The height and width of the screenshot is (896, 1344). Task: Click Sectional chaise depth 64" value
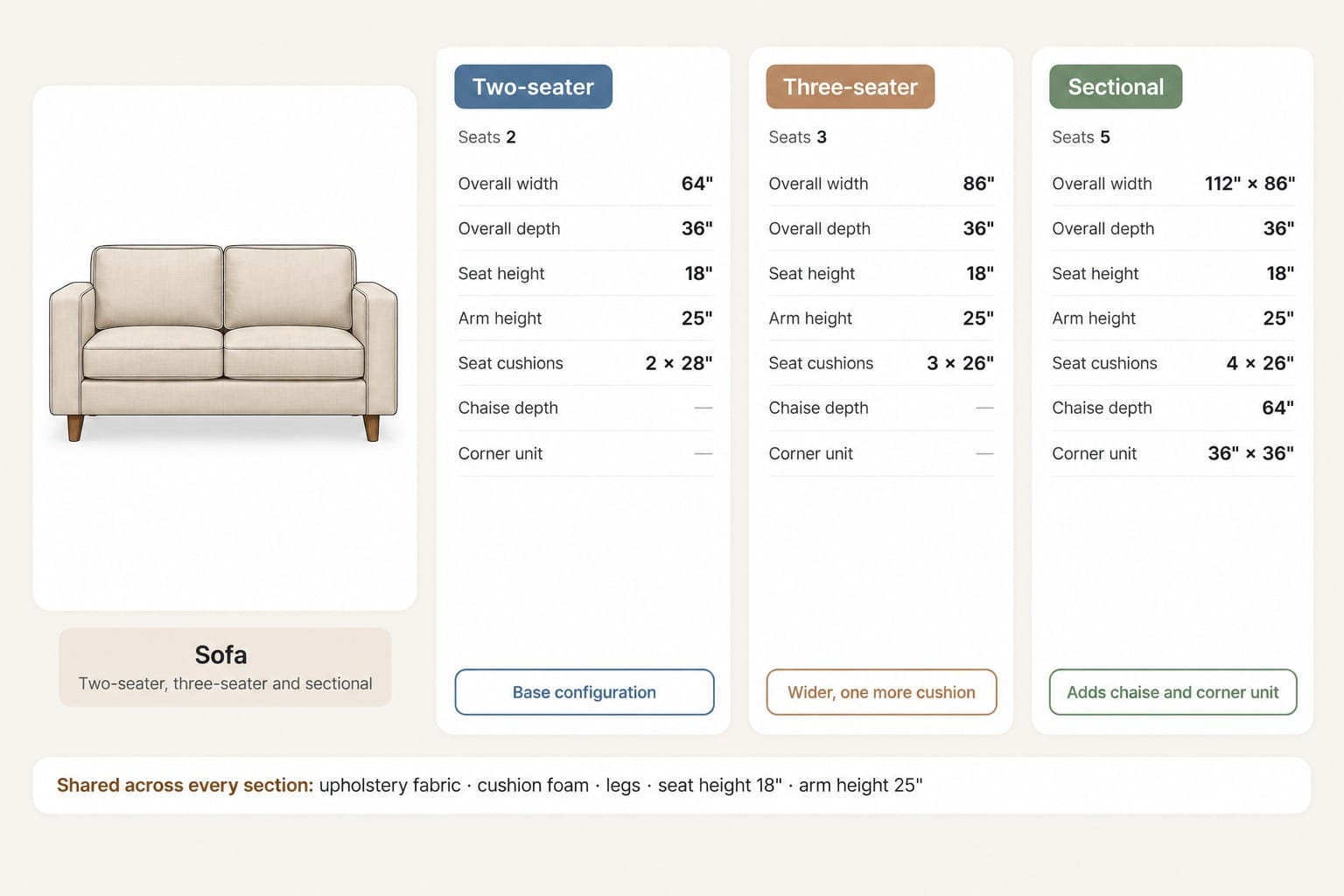tap(1278, 408)
